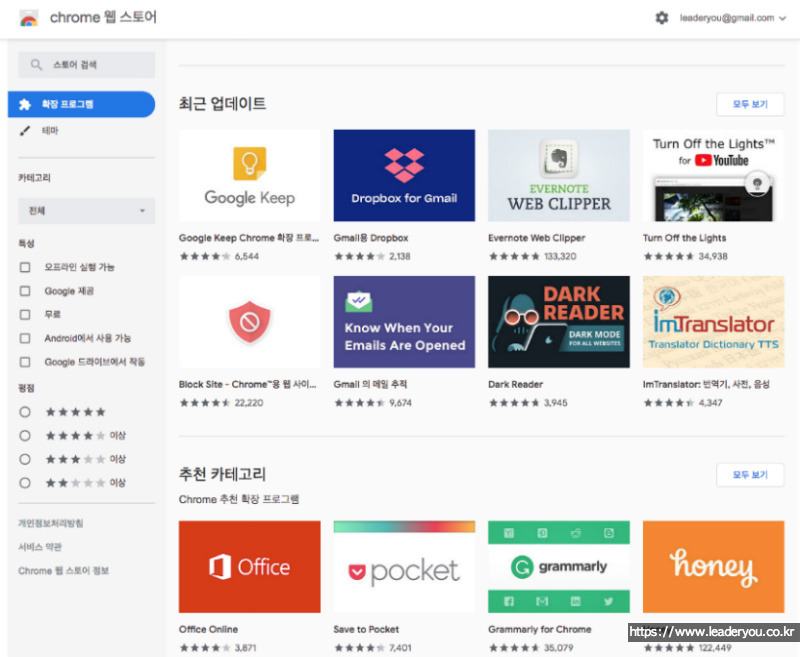Click the Chrome Web Store logo icon
Screen dimensions: 800x657
tap(29, 18)
